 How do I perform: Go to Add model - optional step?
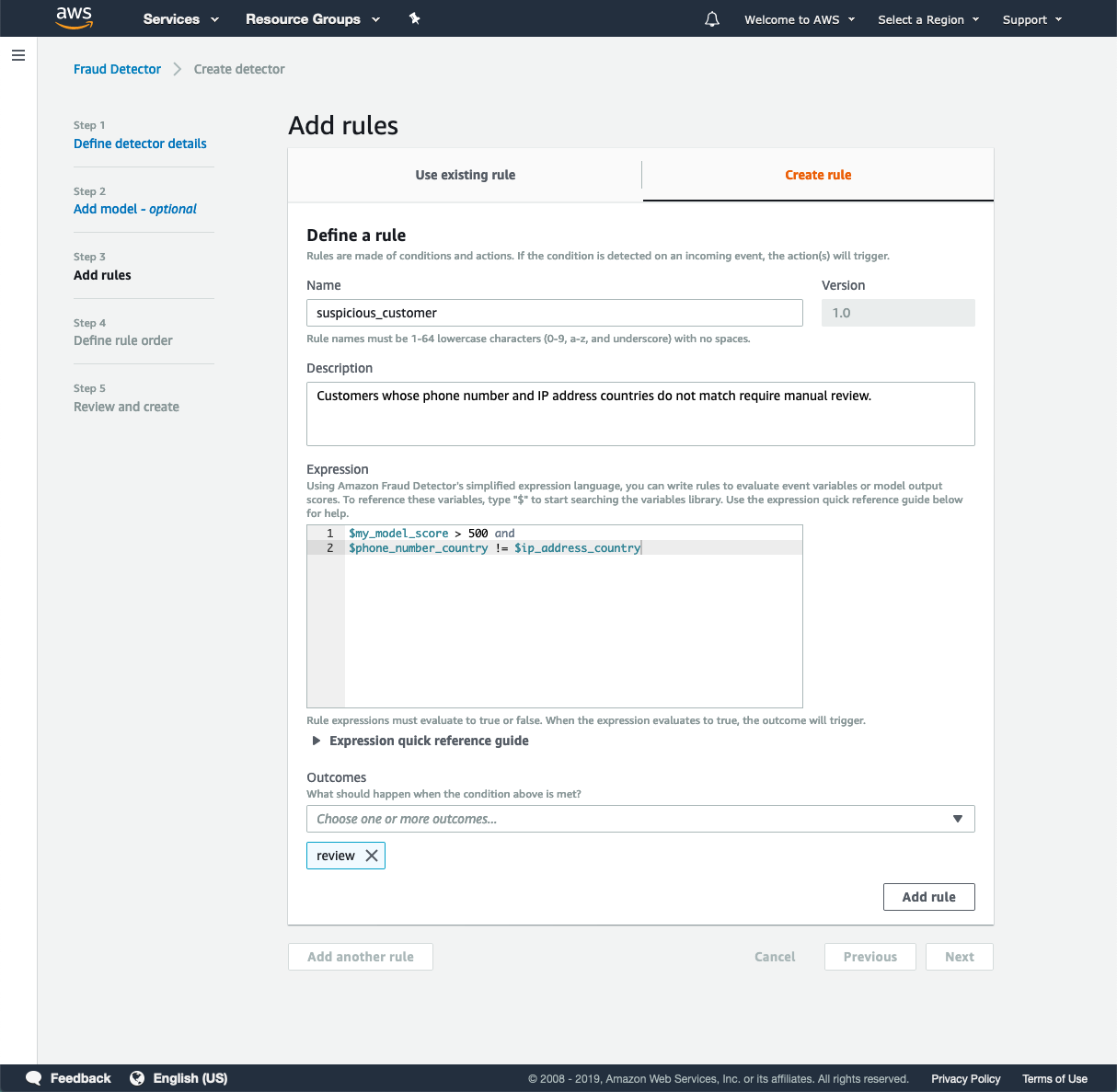click(x=135, y=209)
